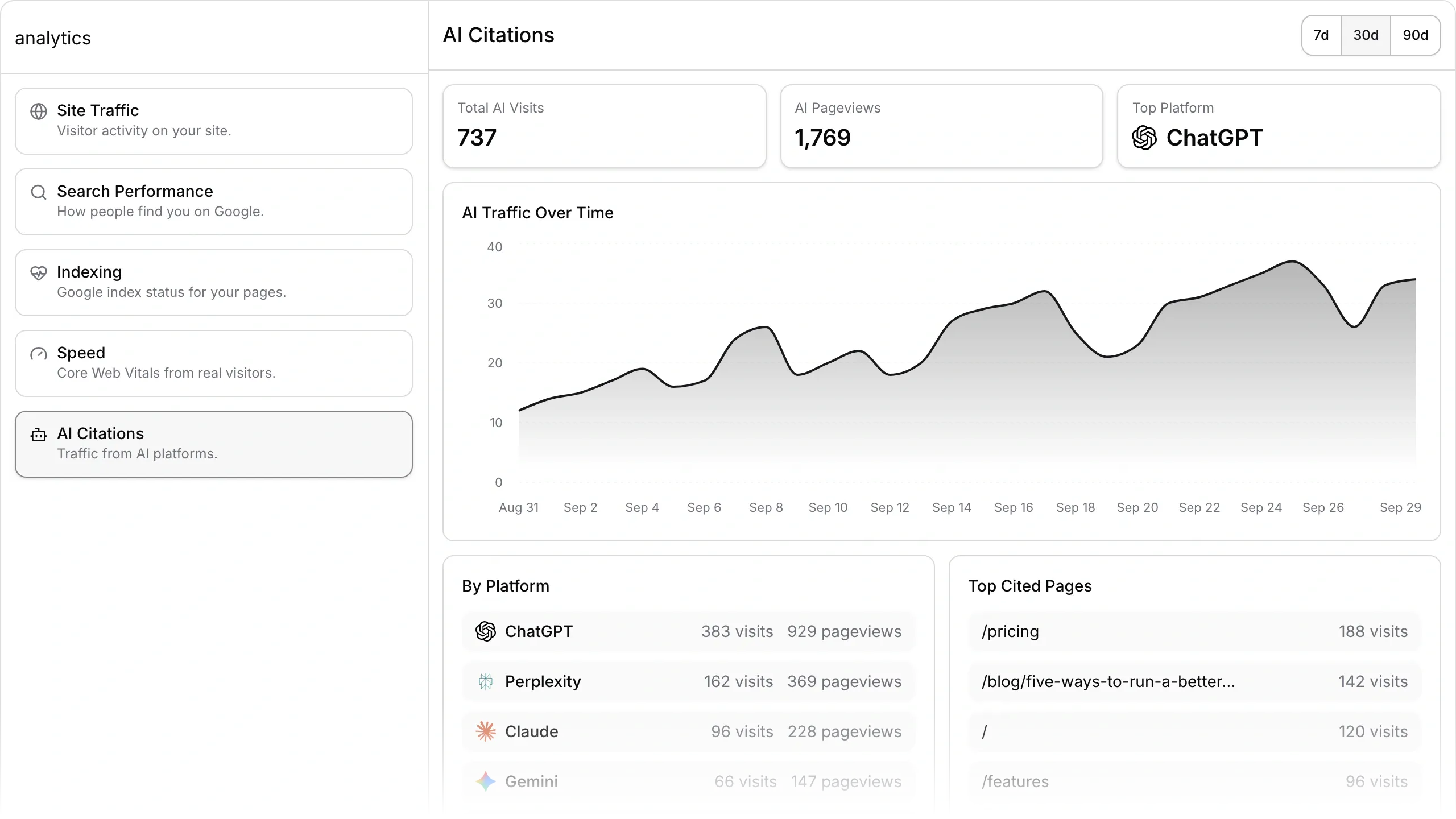Click the "Sep 14" chart axis label

[x=952, y=507]
